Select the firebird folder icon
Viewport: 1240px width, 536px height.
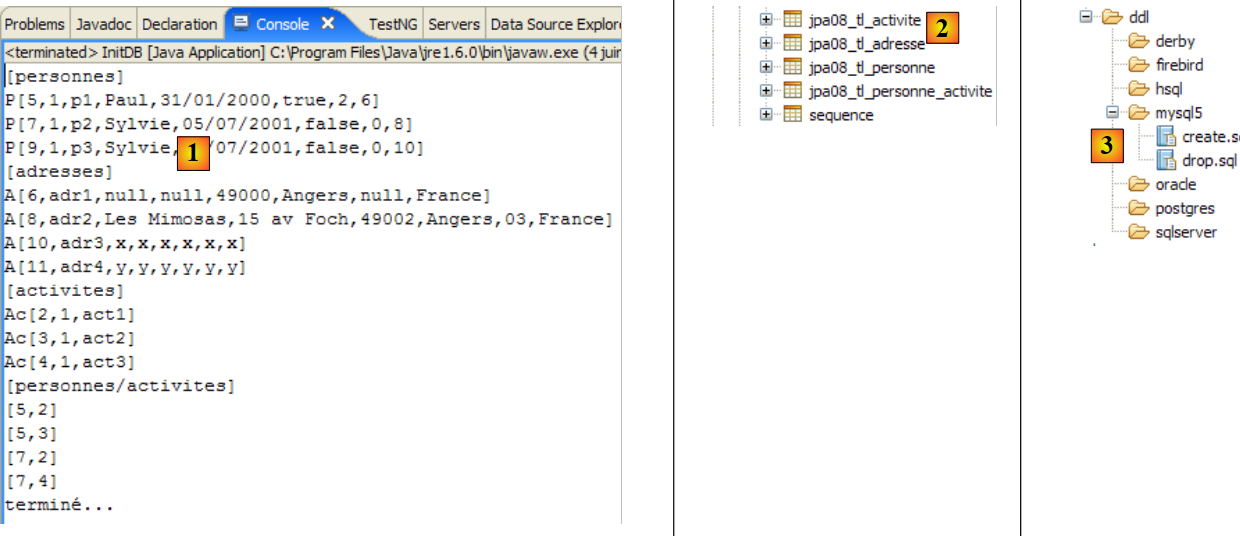click(x=1138, y=65)
